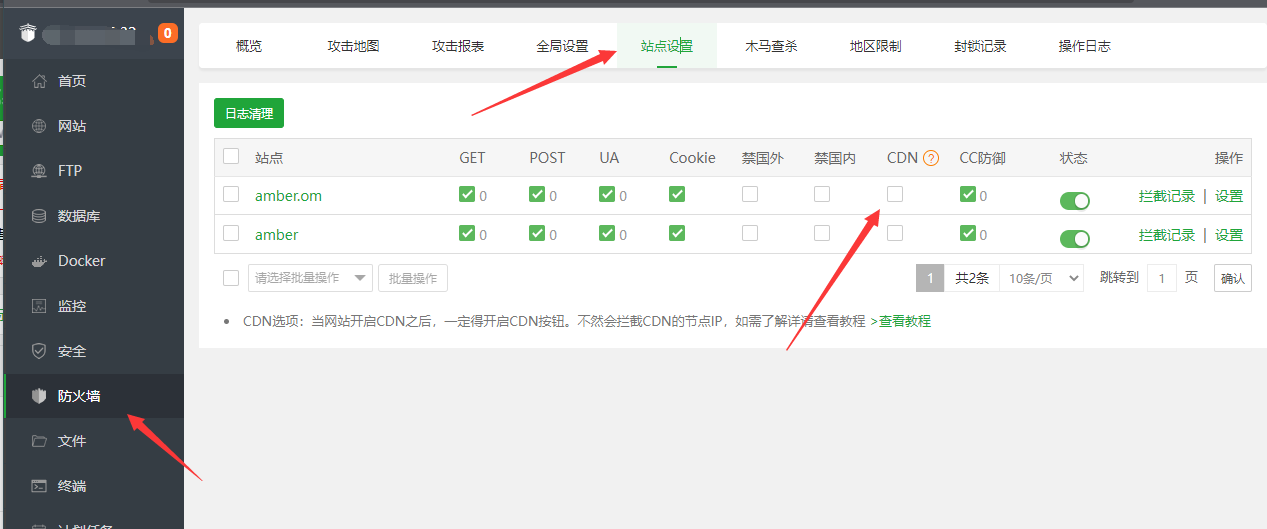Click the panel logo icon in the sidebar header
This screenshot has height=529, width=1267.
coord(27,33)
